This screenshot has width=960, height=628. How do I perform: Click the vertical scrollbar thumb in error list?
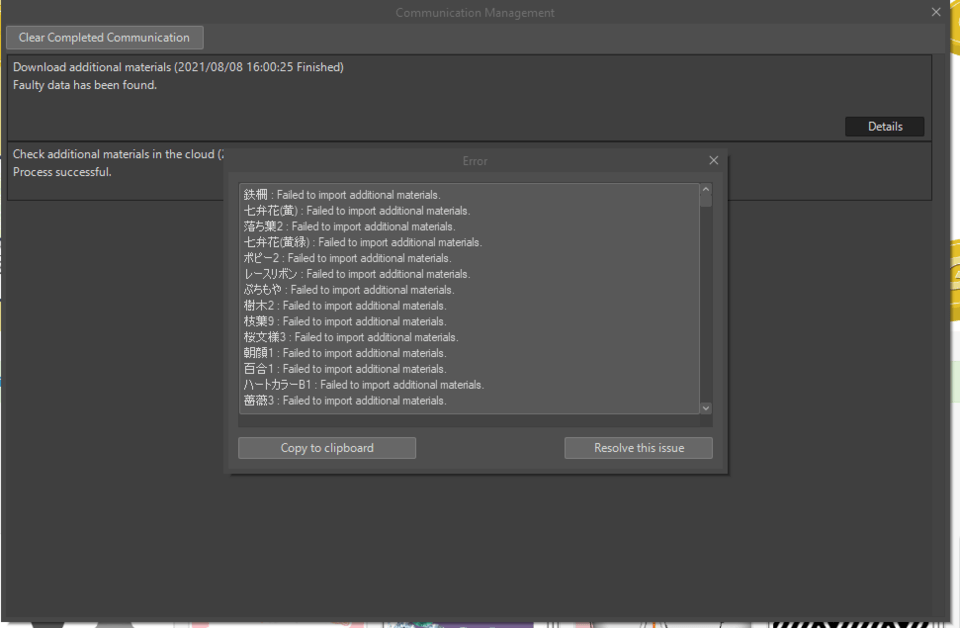click(x=706, y=201)
